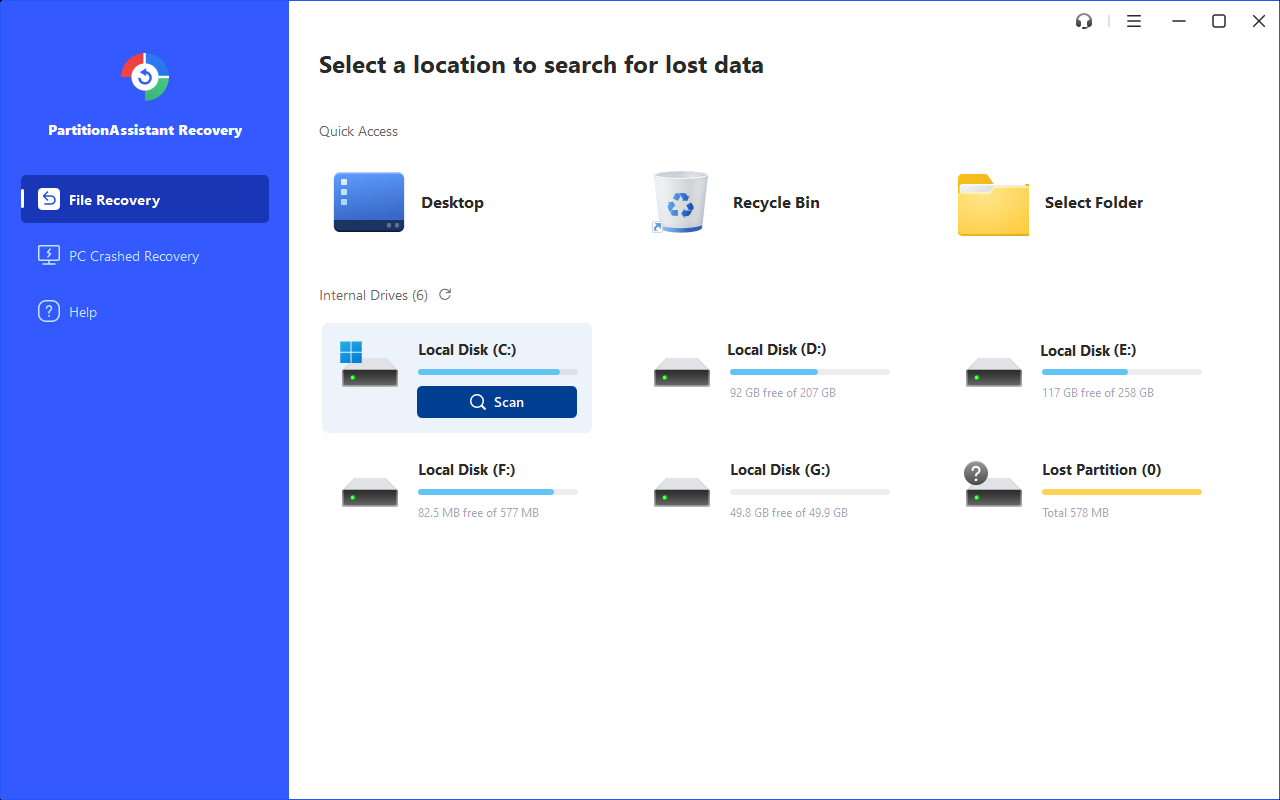1280x800 pixels.
Task: Open Help from the sidebar
Action: [x=80, y=311]
